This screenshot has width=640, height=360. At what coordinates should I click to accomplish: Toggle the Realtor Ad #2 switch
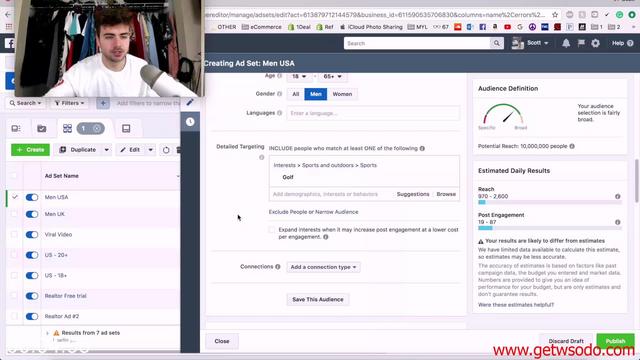tap(31, 316)
